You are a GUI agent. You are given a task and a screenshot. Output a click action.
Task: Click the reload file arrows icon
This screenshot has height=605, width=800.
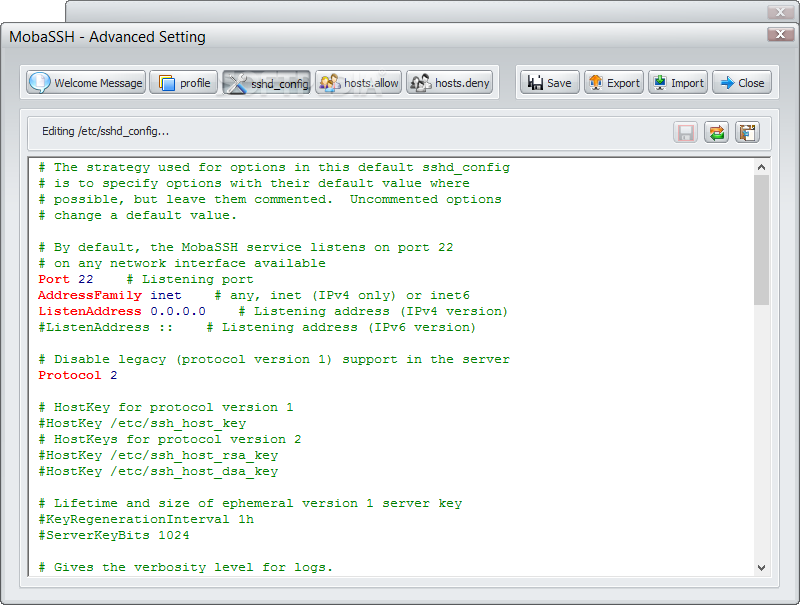pos(716,133)
